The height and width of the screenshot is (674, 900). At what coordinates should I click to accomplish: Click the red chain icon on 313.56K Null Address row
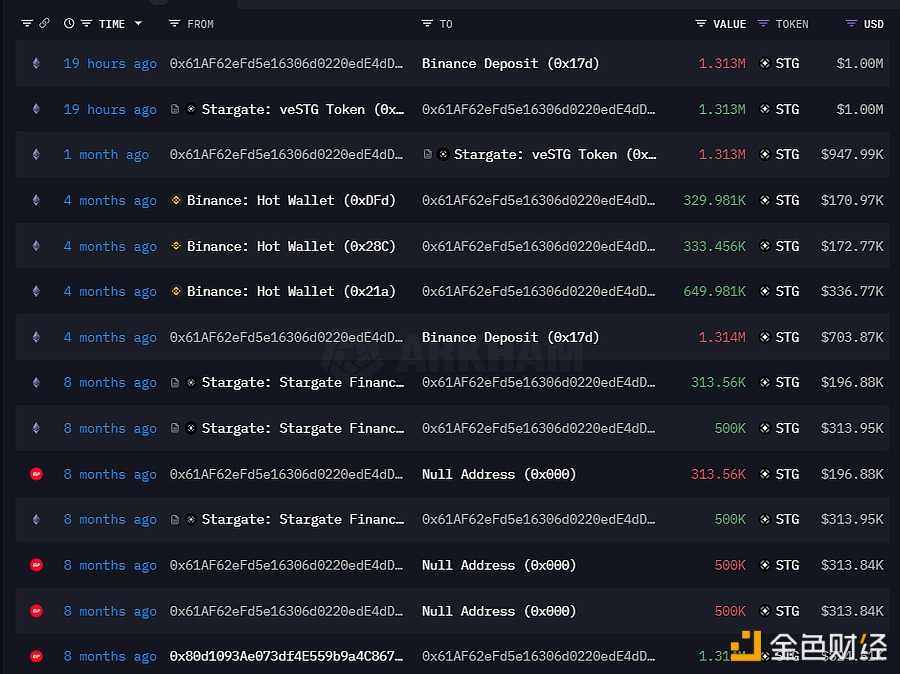(36, 474)
